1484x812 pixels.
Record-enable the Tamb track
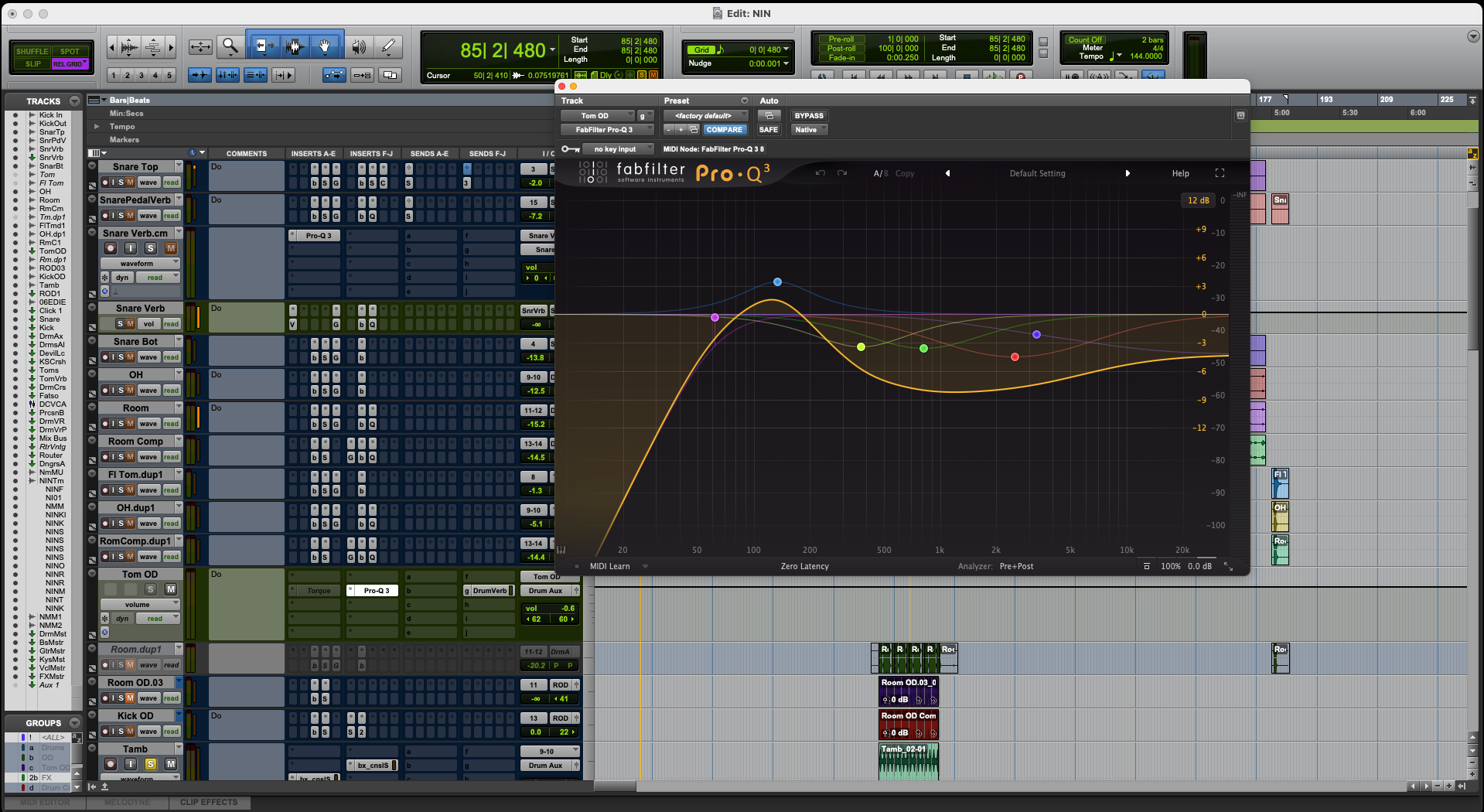coord(111,764)
